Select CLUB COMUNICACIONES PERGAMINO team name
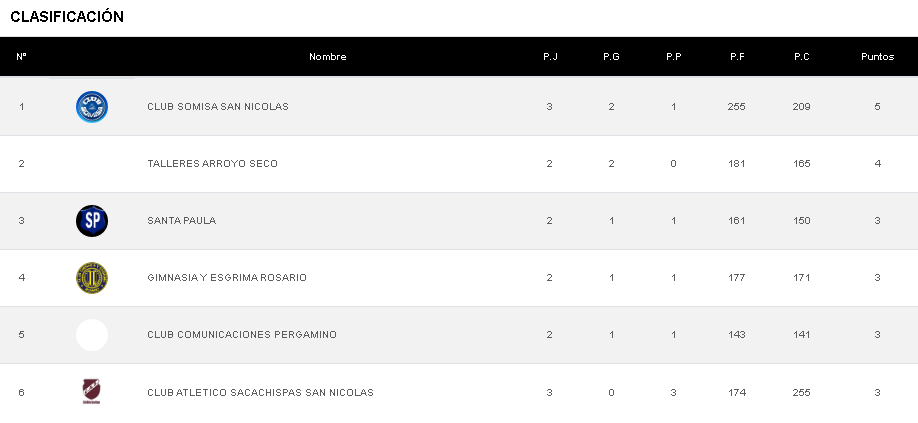This screenshot has height=423, width=918. pos(241,335)
